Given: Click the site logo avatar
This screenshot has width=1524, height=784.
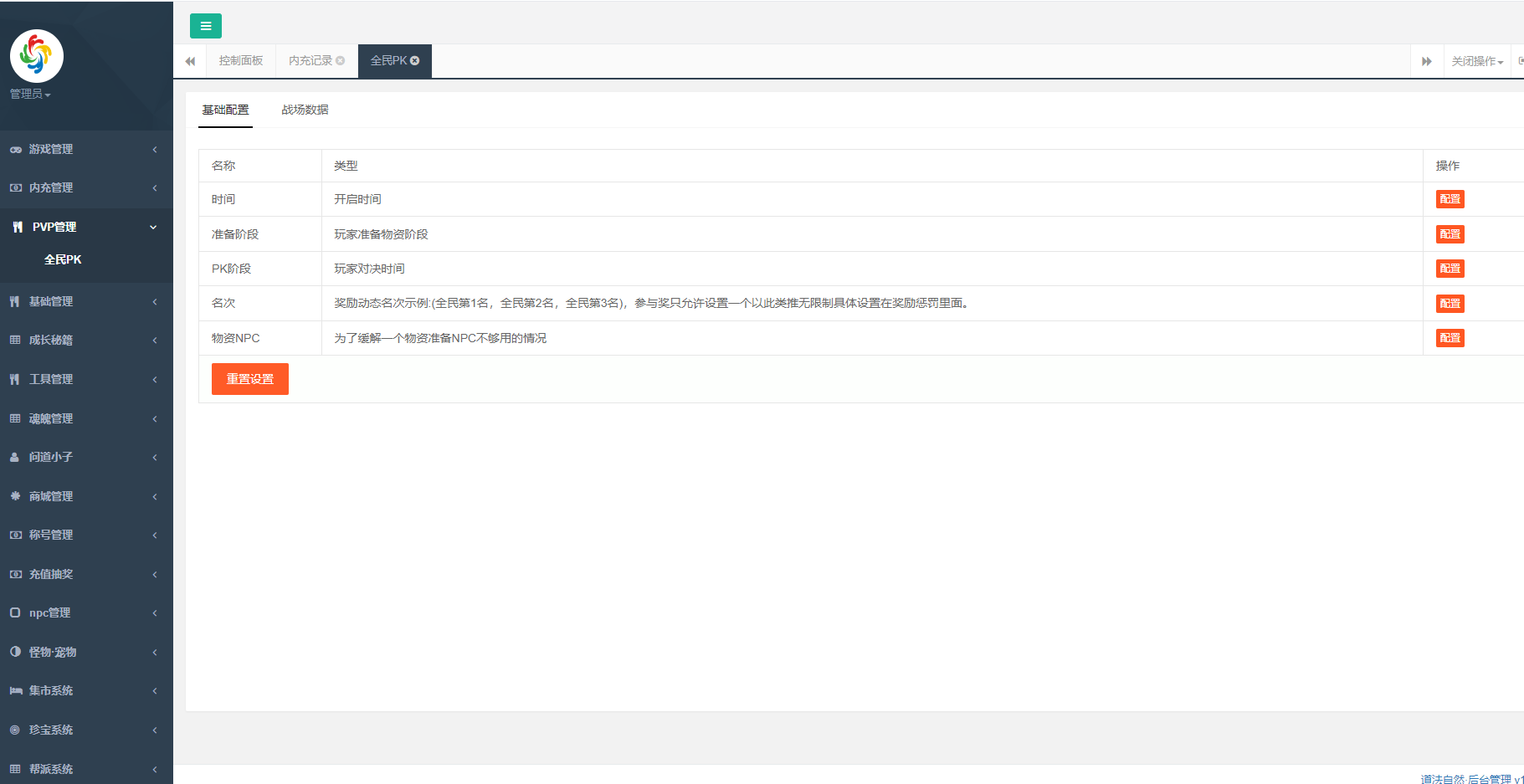Looking at the screenshot, I should pyautogui.click(x=36, y=56).
